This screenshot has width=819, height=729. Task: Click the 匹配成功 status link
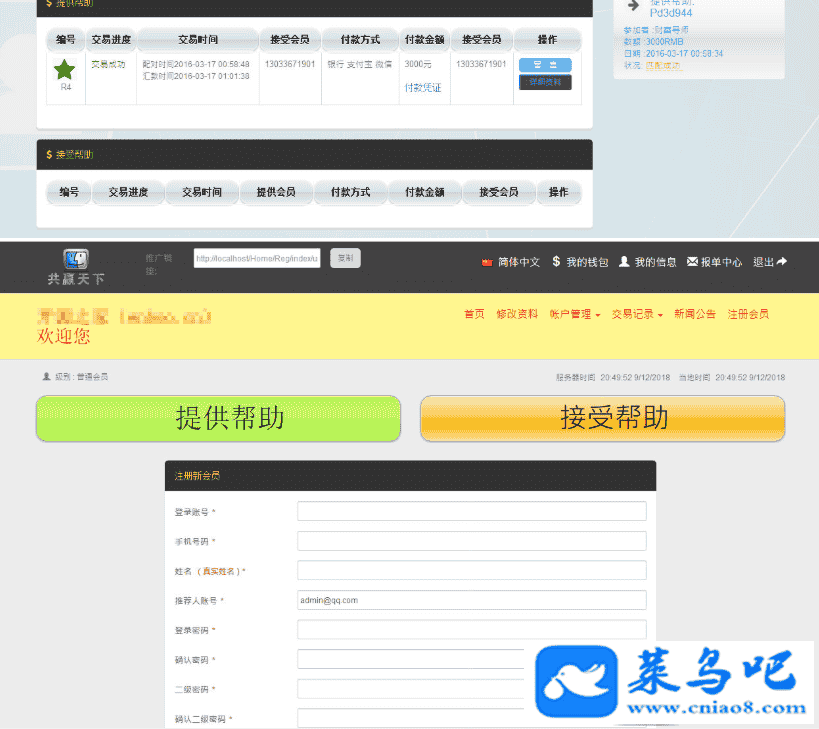point(663,66)
